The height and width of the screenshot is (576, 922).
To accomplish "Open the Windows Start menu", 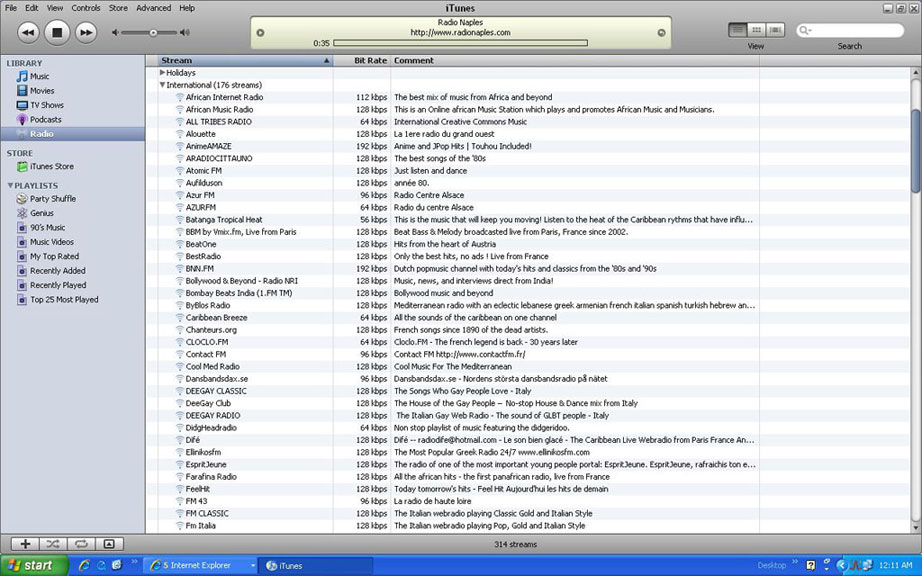I will [x=33, y=565].
